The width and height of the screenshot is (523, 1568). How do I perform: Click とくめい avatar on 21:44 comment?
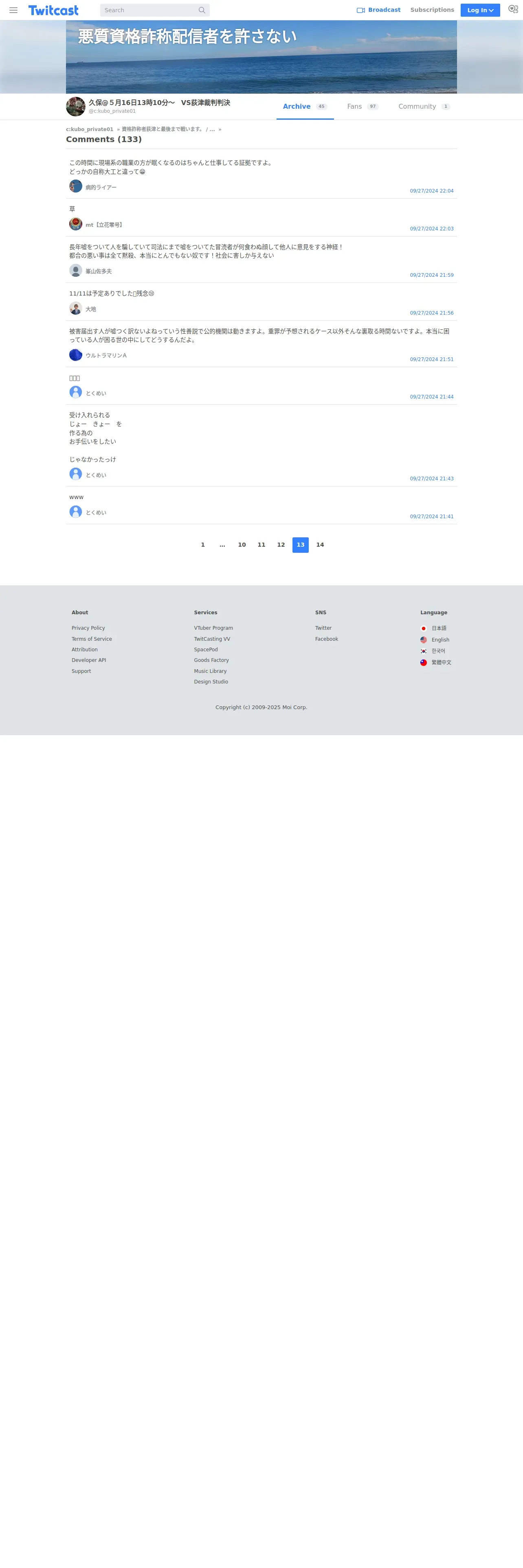click(75, 392)
